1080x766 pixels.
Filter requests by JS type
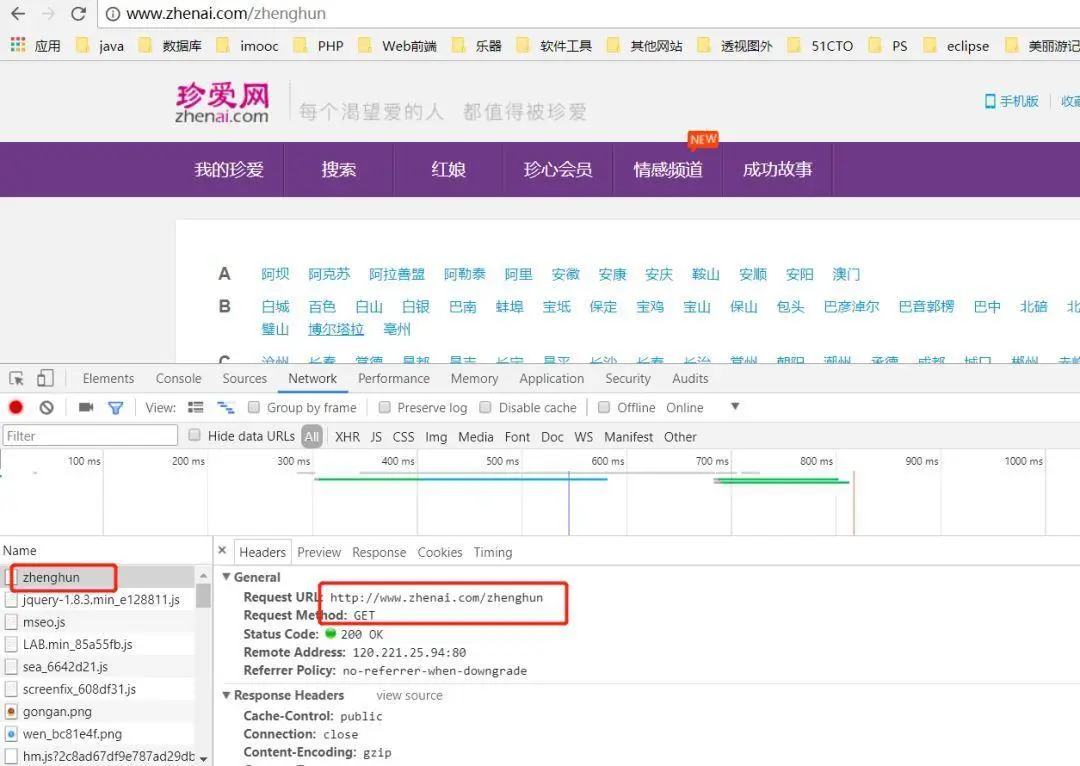[x=376, y=437]
